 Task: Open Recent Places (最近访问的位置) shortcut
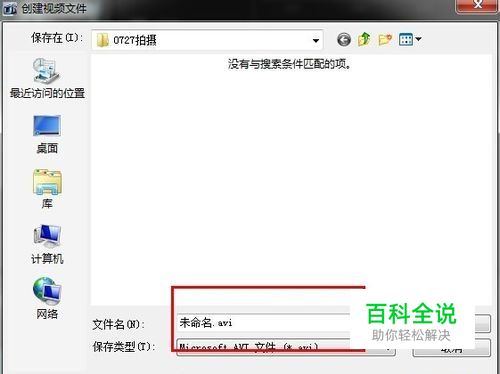click(x=47, y=78)
